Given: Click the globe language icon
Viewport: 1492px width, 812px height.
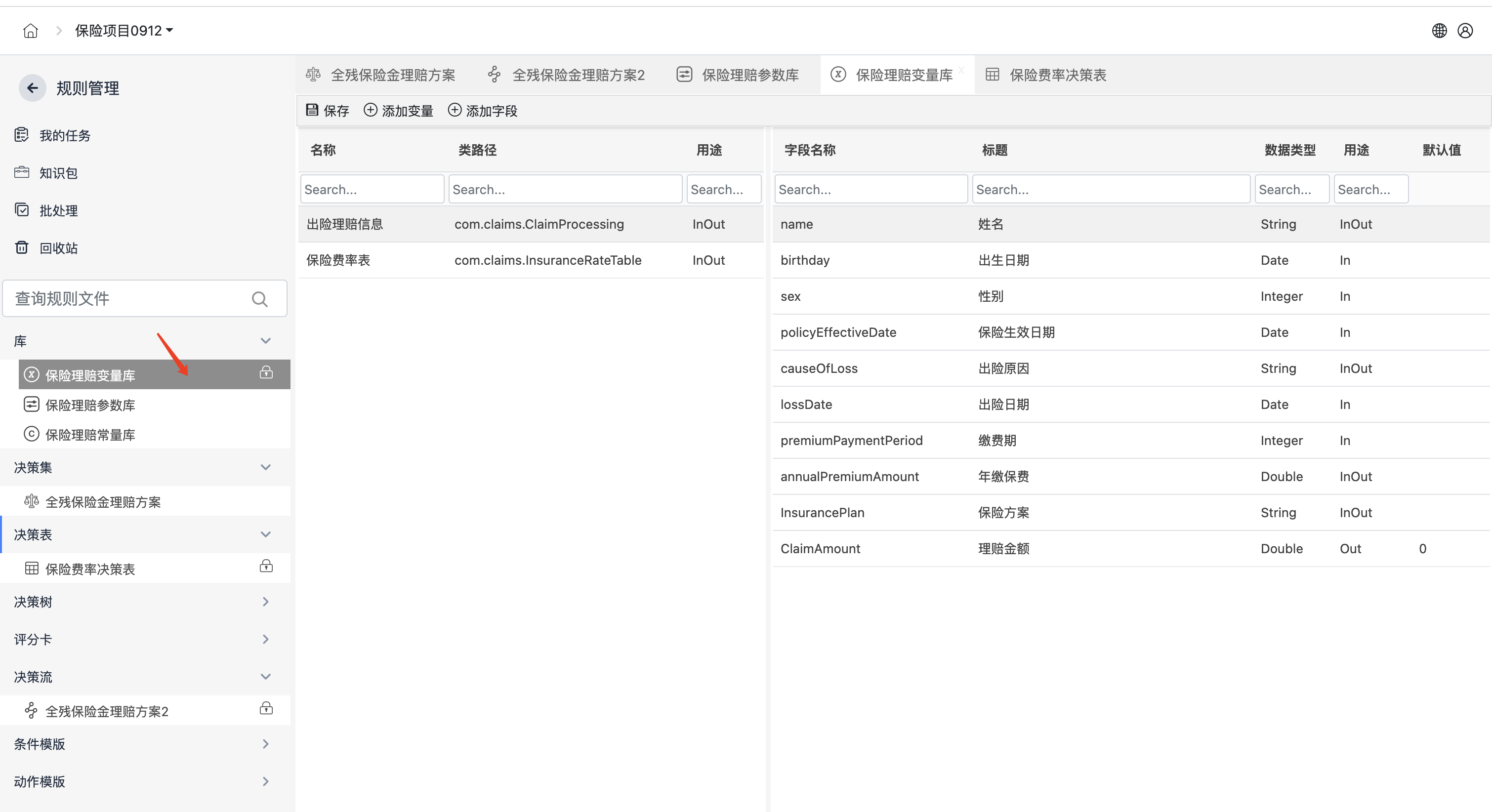Looking at the screenshot, I should [x=1439, y=31].
